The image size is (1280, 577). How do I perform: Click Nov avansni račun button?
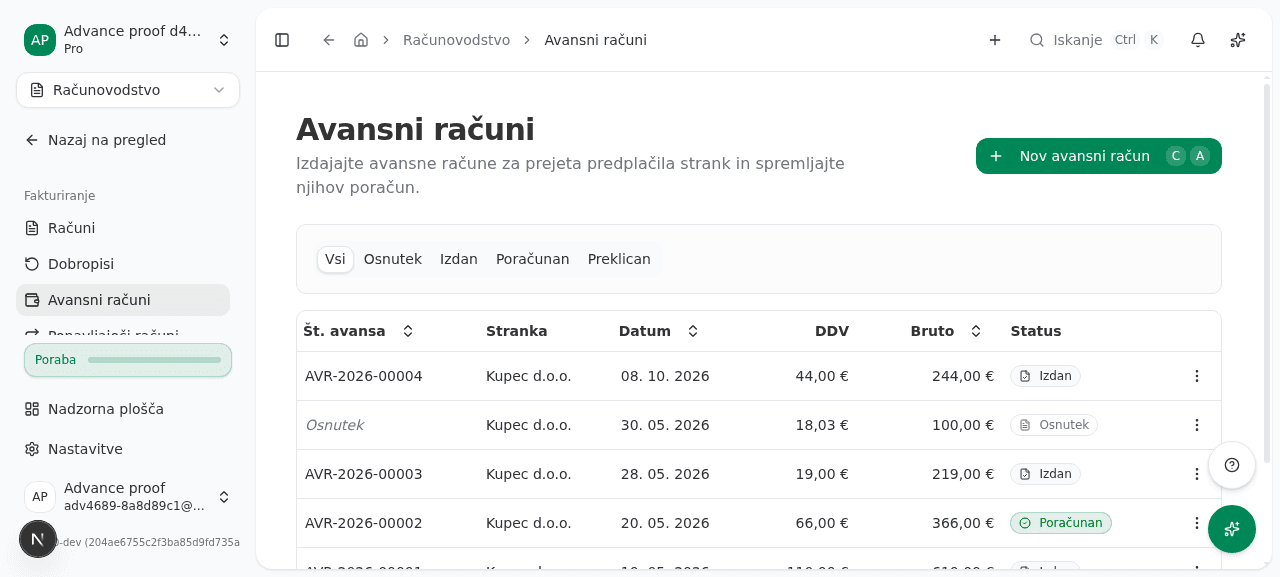tap(1099, 156)
